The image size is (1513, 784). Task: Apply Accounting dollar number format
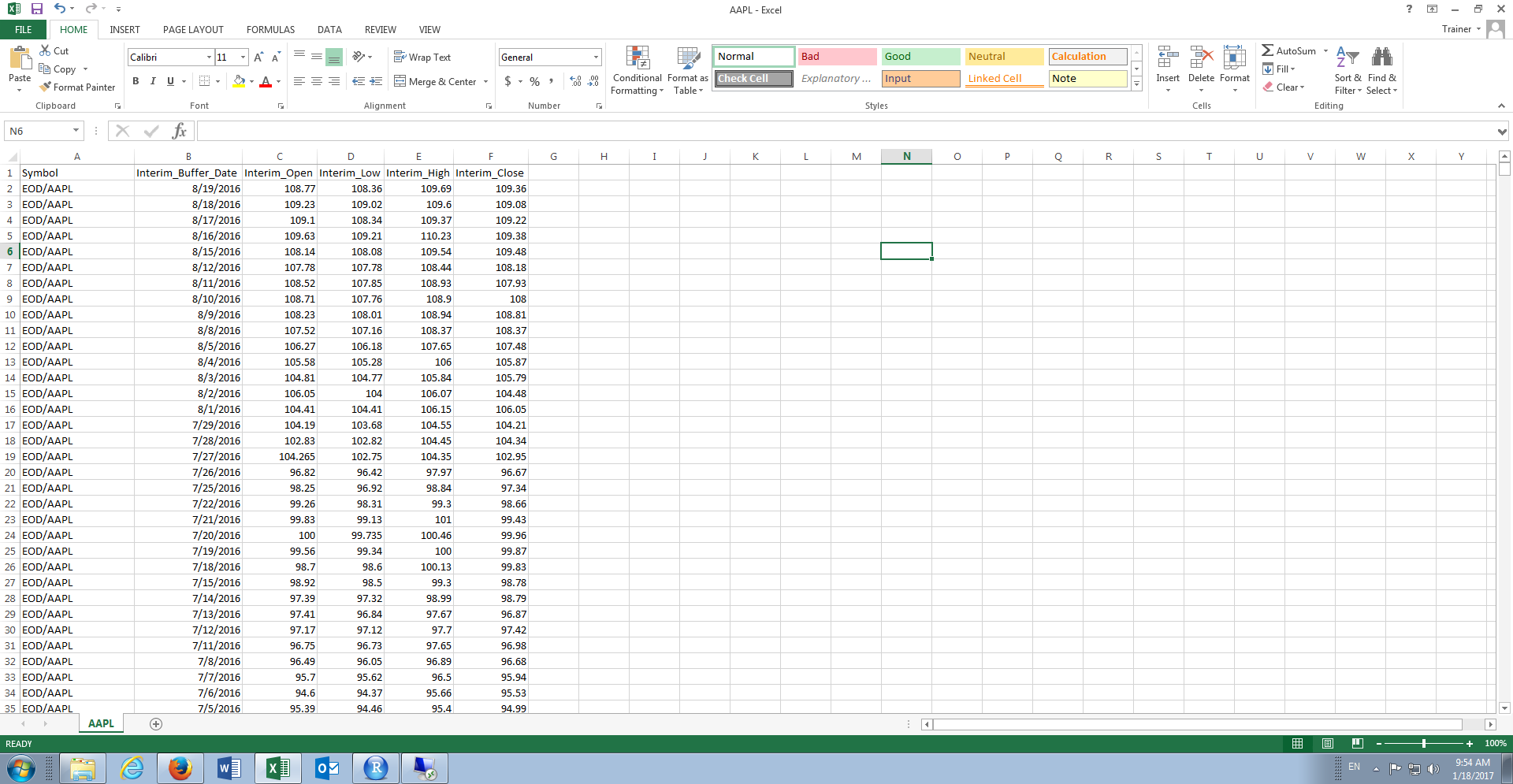point(508,81)
